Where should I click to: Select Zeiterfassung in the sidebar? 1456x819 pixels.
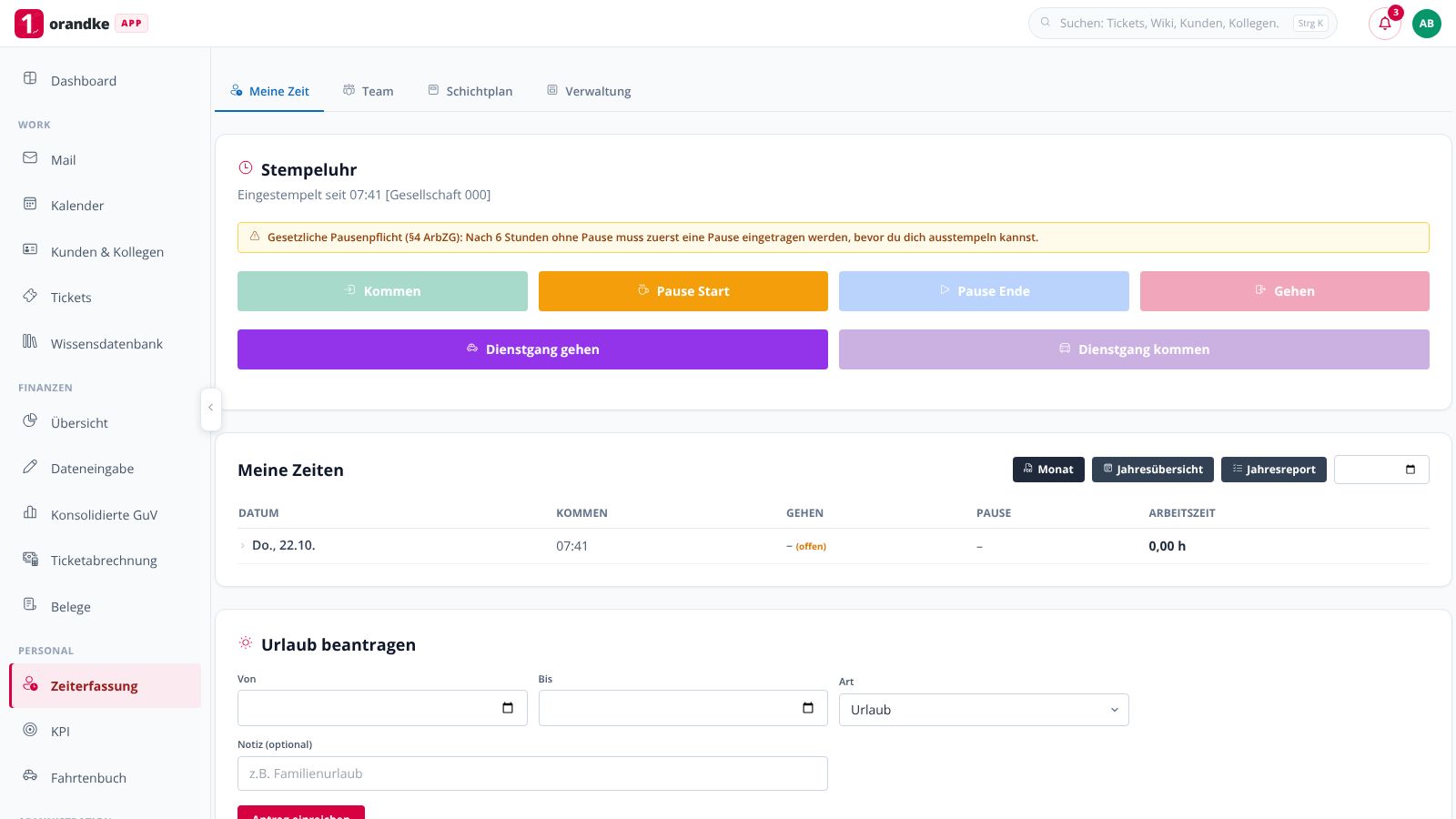(105, 685)
